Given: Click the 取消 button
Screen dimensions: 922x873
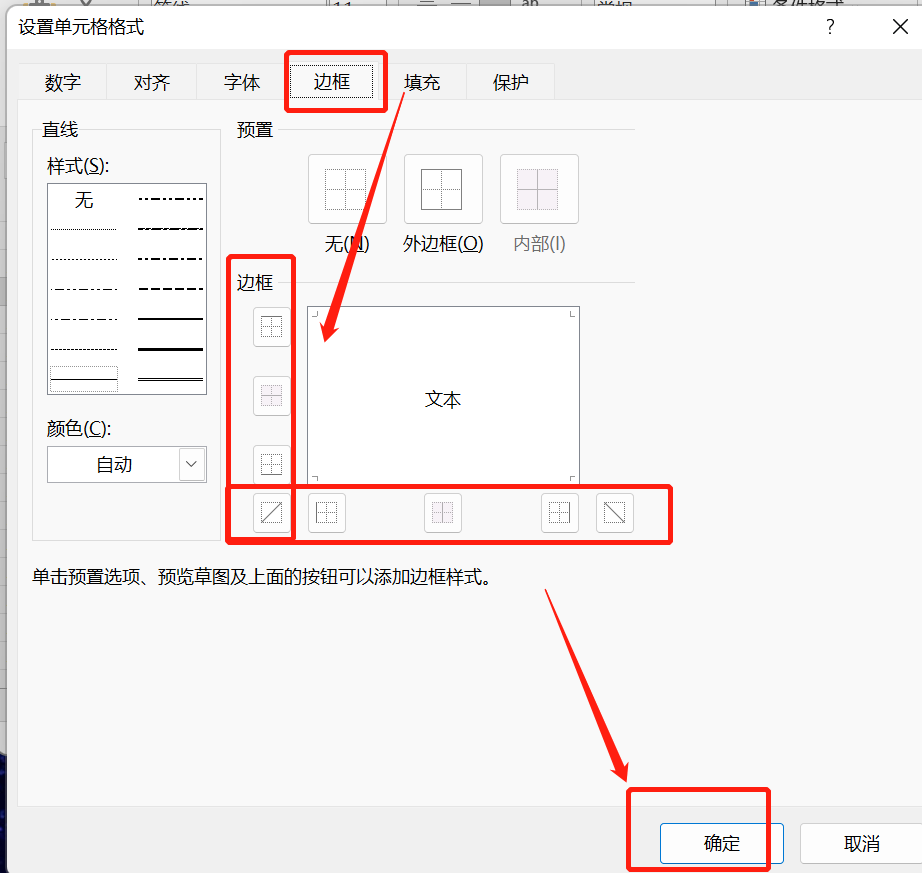Looking at the screenshot, I should (x=861, y=843).
